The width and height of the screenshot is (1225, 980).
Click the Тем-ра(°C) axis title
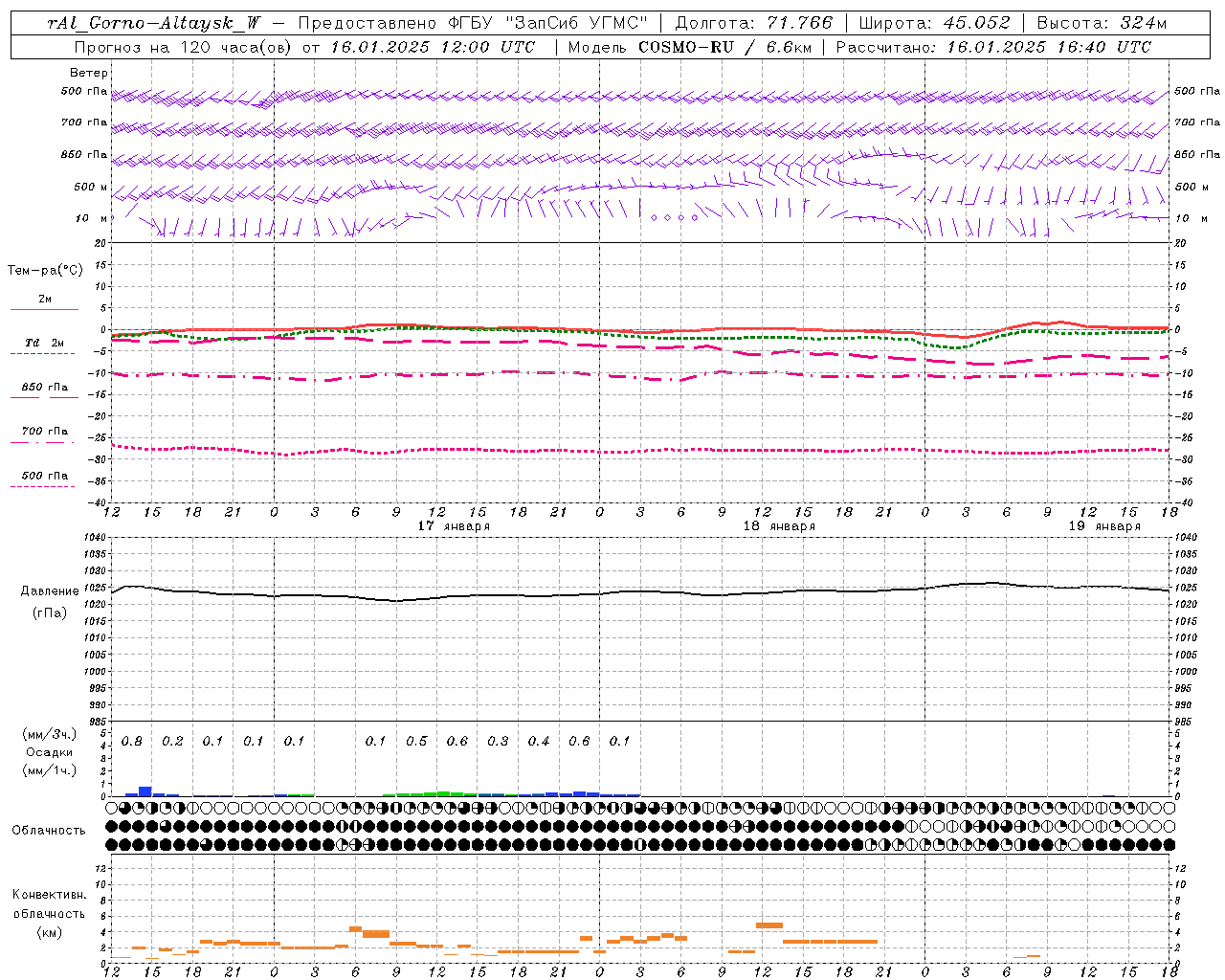pos(45,270)
